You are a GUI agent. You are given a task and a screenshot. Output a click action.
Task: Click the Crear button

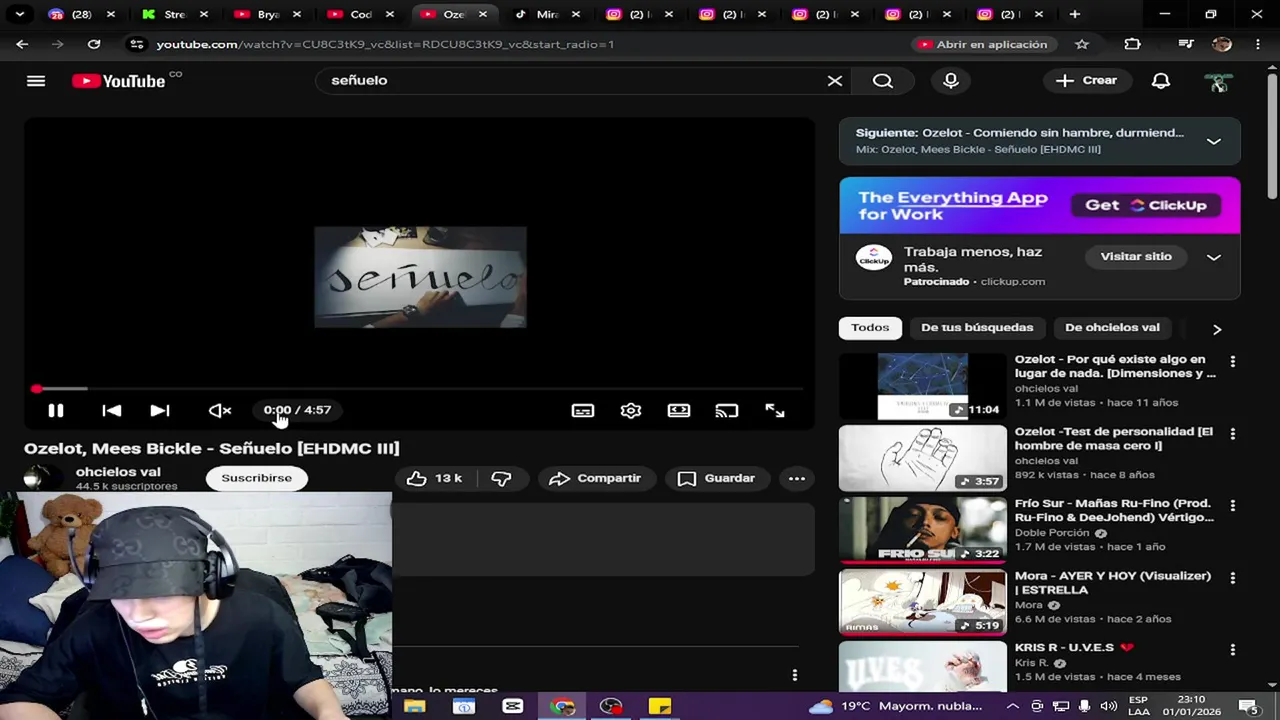pyautogui.click(x=1087, y=81)
